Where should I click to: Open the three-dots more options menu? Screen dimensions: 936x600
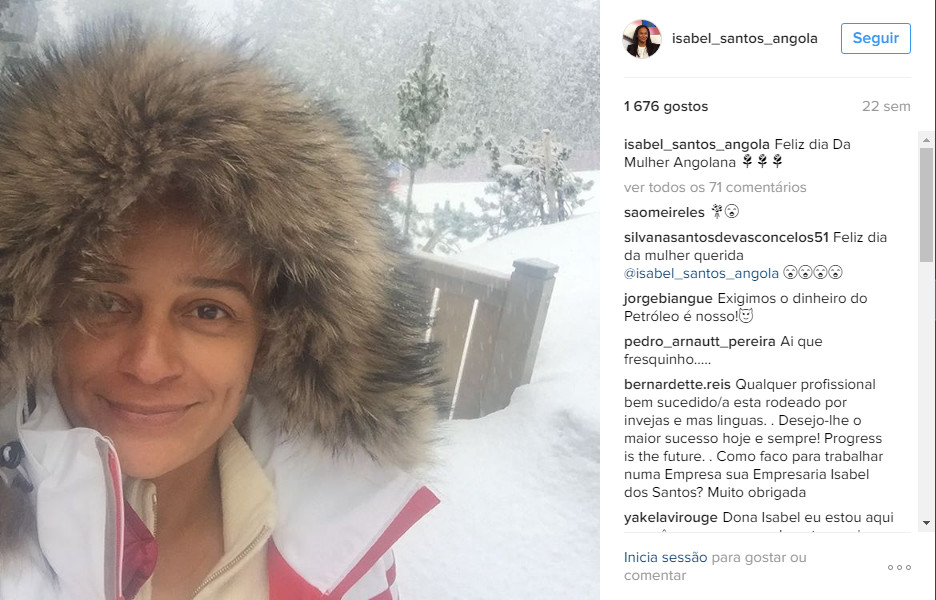pos(899,567)
